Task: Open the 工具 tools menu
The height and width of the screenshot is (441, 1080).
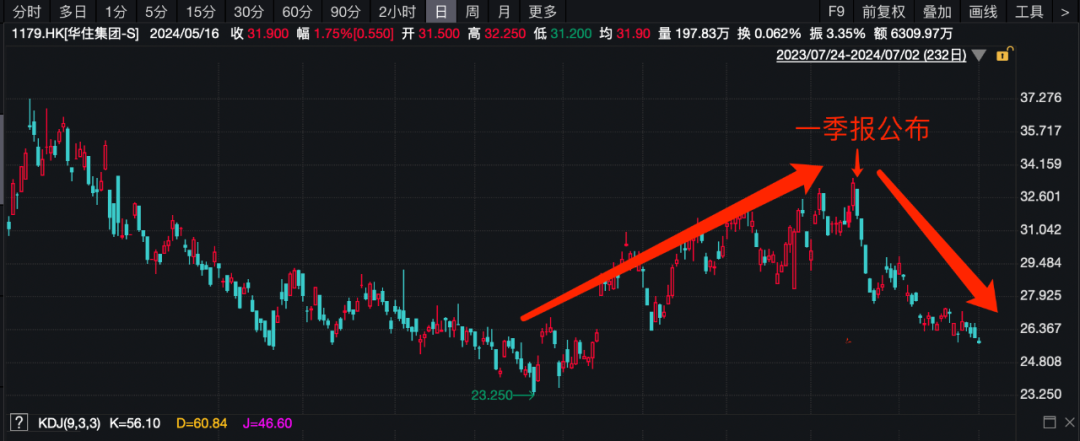Action: (1029, 12)
